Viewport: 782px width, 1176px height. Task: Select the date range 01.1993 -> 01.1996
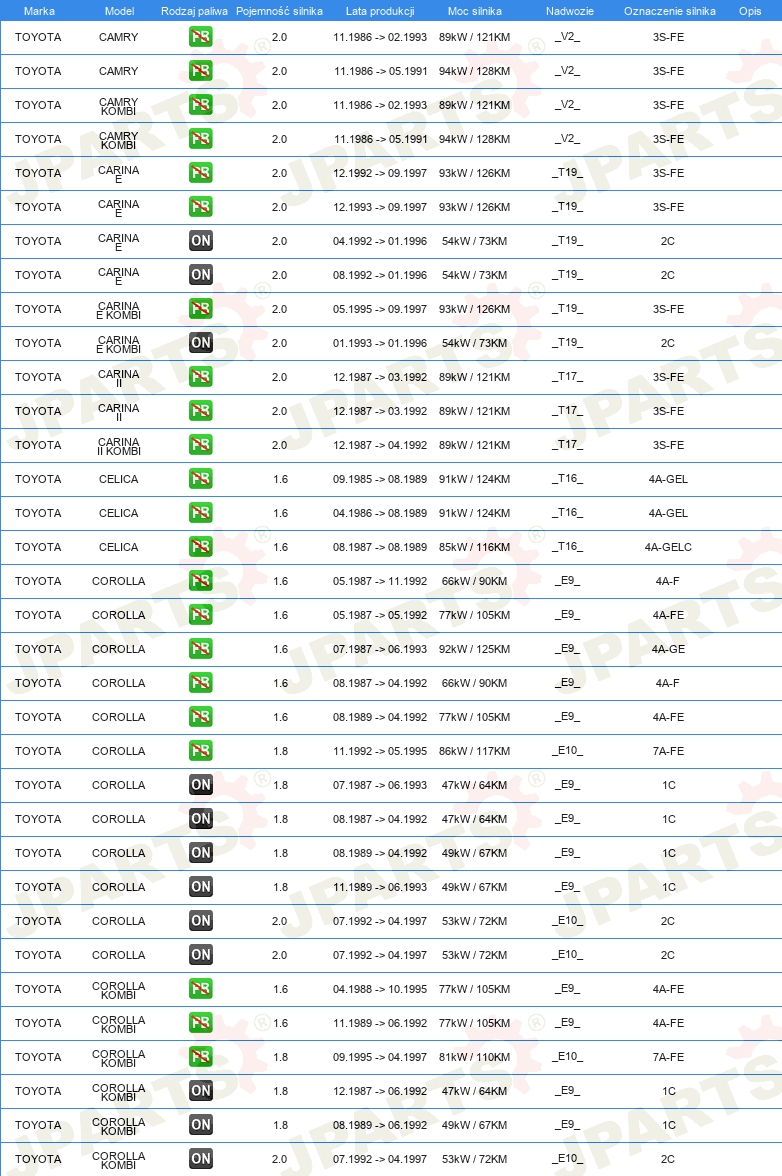pyautogui.click(x=380, y=343)
